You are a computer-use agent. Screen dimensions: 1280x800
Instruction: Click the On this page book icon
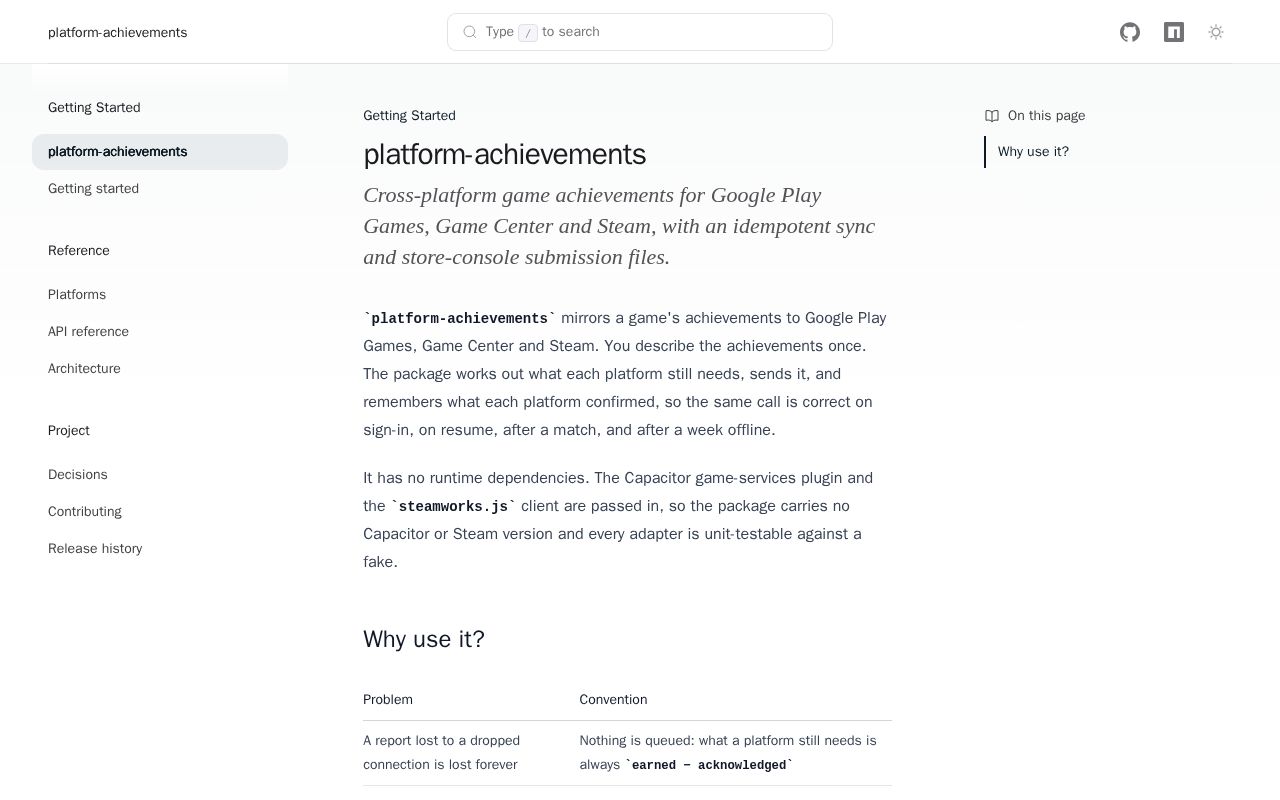pos(992,116)
